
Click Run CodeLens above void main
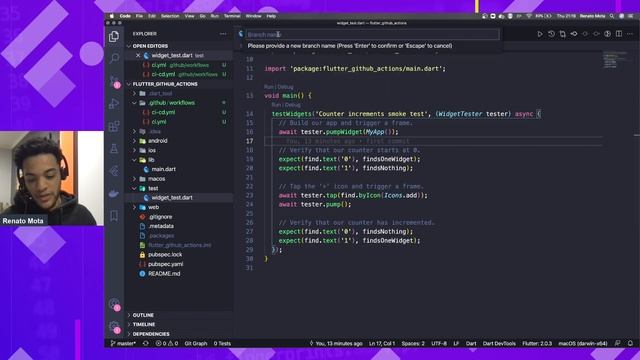pos(269,87)
